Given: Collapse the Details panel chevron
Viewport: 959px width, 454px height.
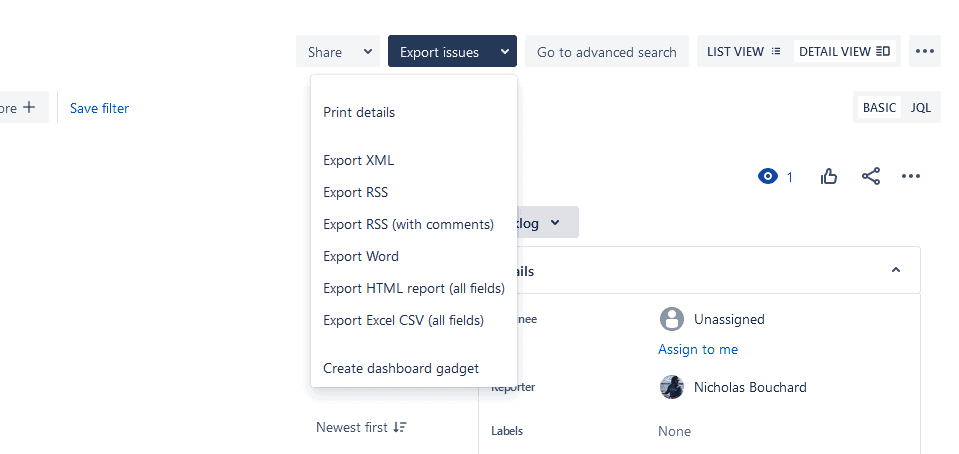Looking at the screenshot, I should coord(895,270).
